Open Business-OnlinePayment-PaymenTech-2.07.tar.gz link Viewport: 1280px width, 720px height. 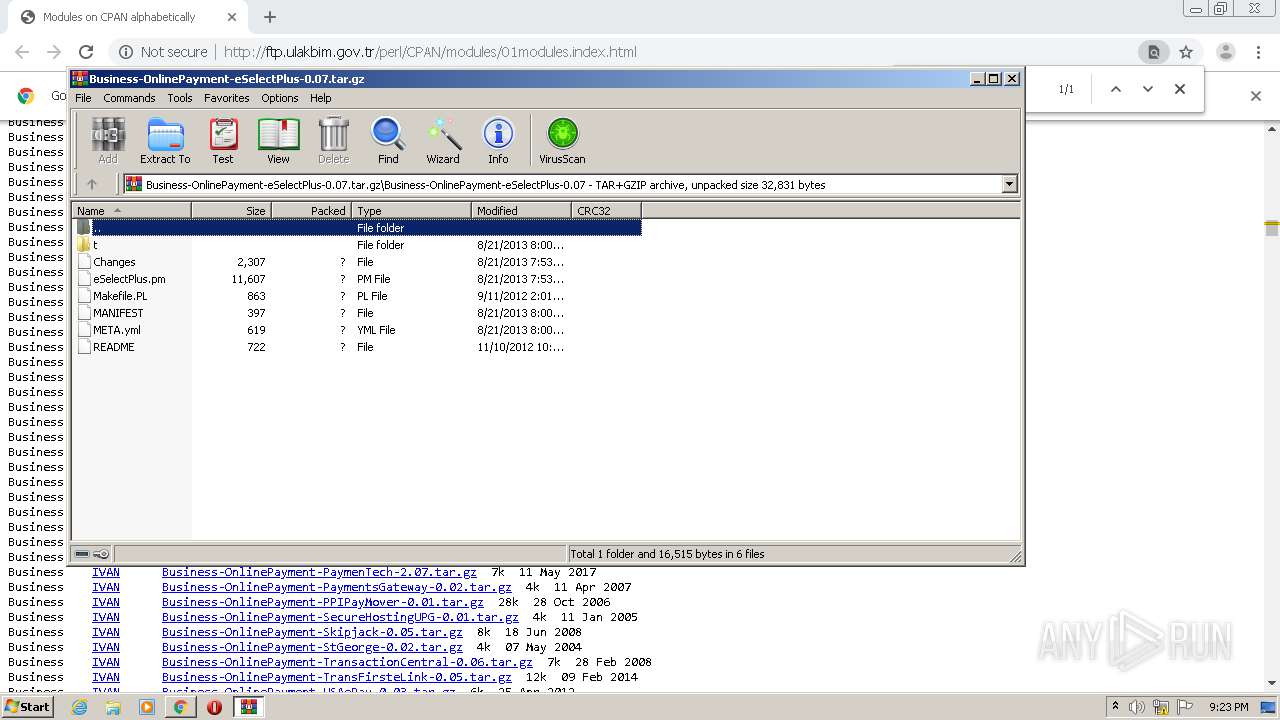pos(319,572)
